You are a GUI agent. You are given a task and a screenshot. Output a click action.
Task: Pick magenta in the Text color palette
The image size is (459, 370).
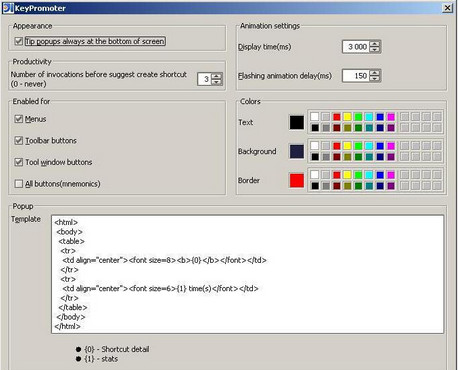pos(391,117)
